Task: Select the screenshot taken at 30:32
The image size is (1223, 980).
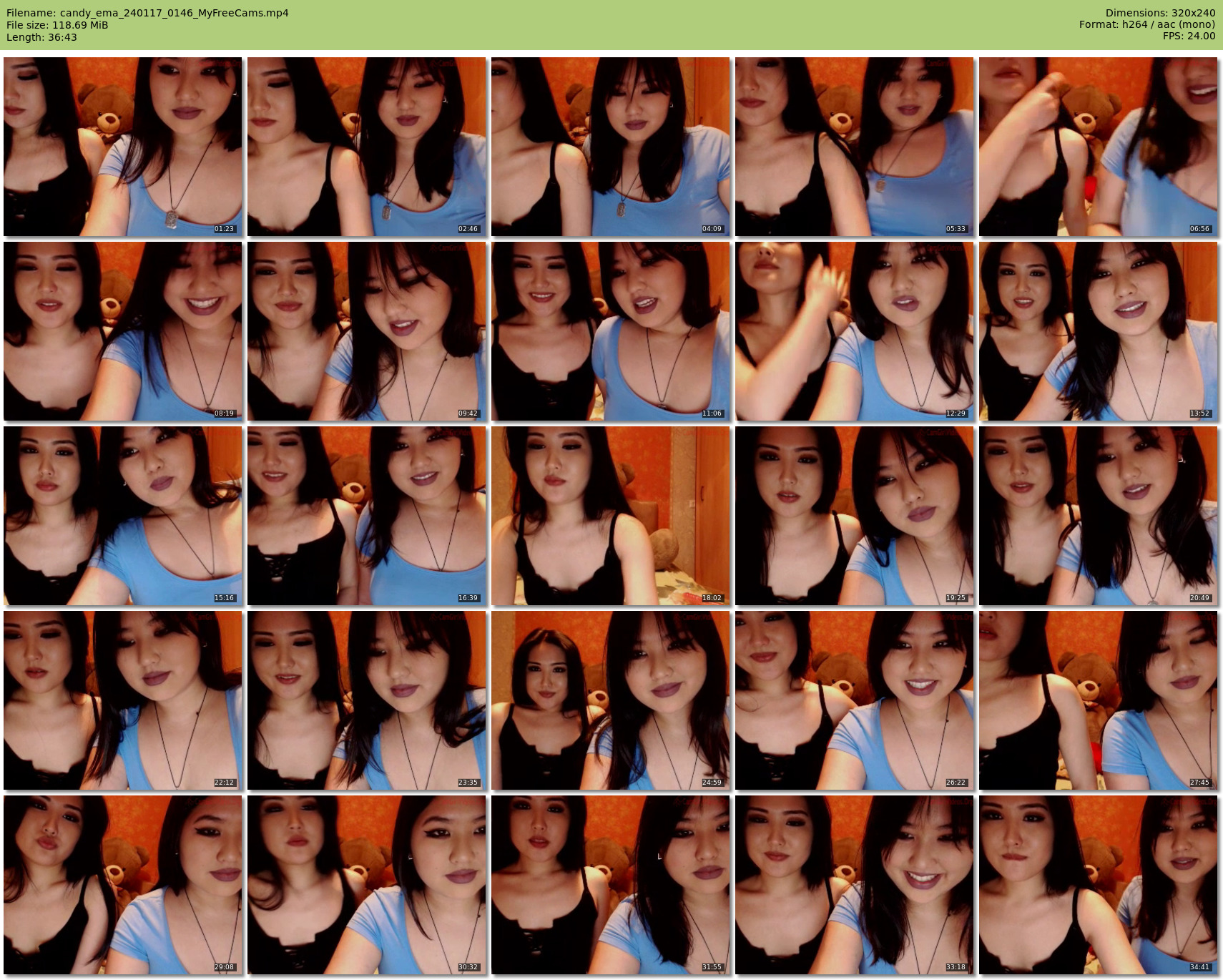Action: [366, 885]
